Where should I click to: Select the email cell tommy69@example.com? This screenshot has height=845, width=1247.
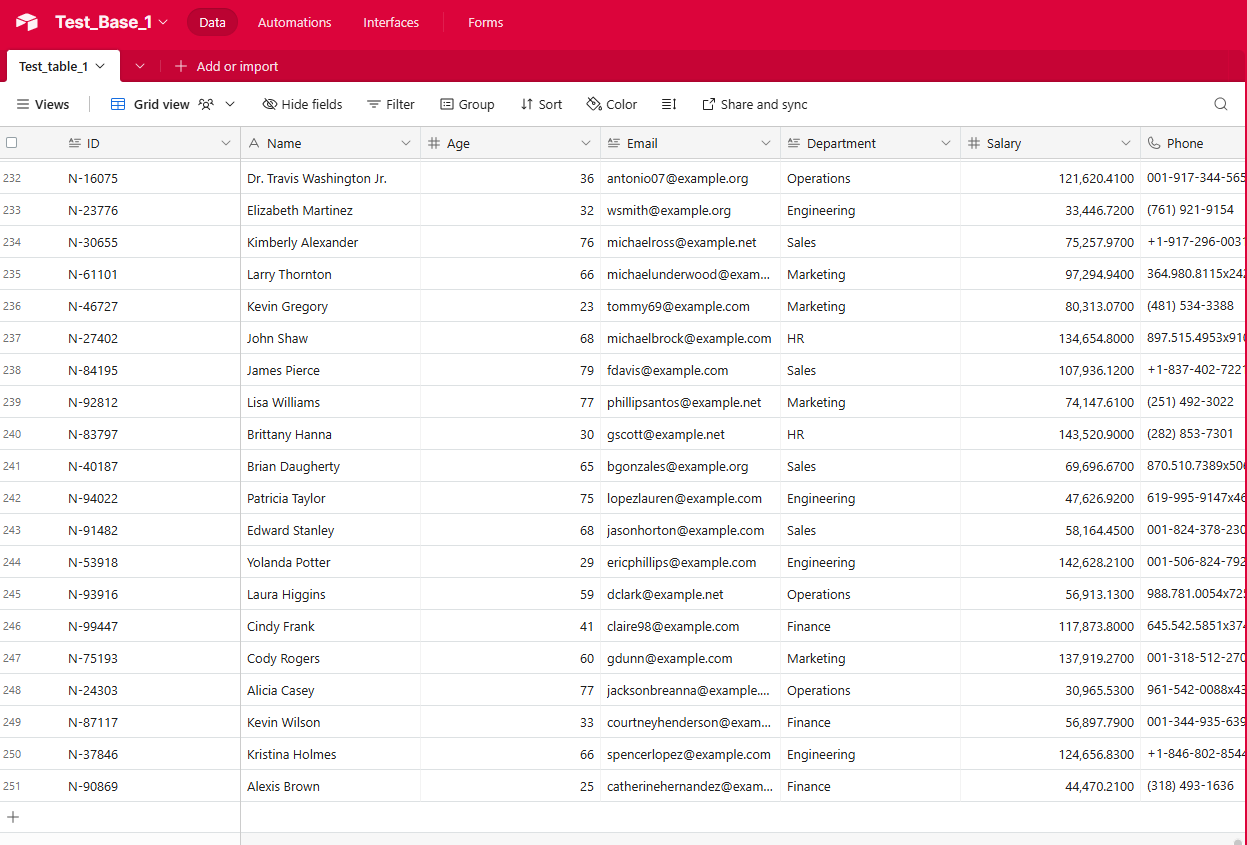[690, 306]
